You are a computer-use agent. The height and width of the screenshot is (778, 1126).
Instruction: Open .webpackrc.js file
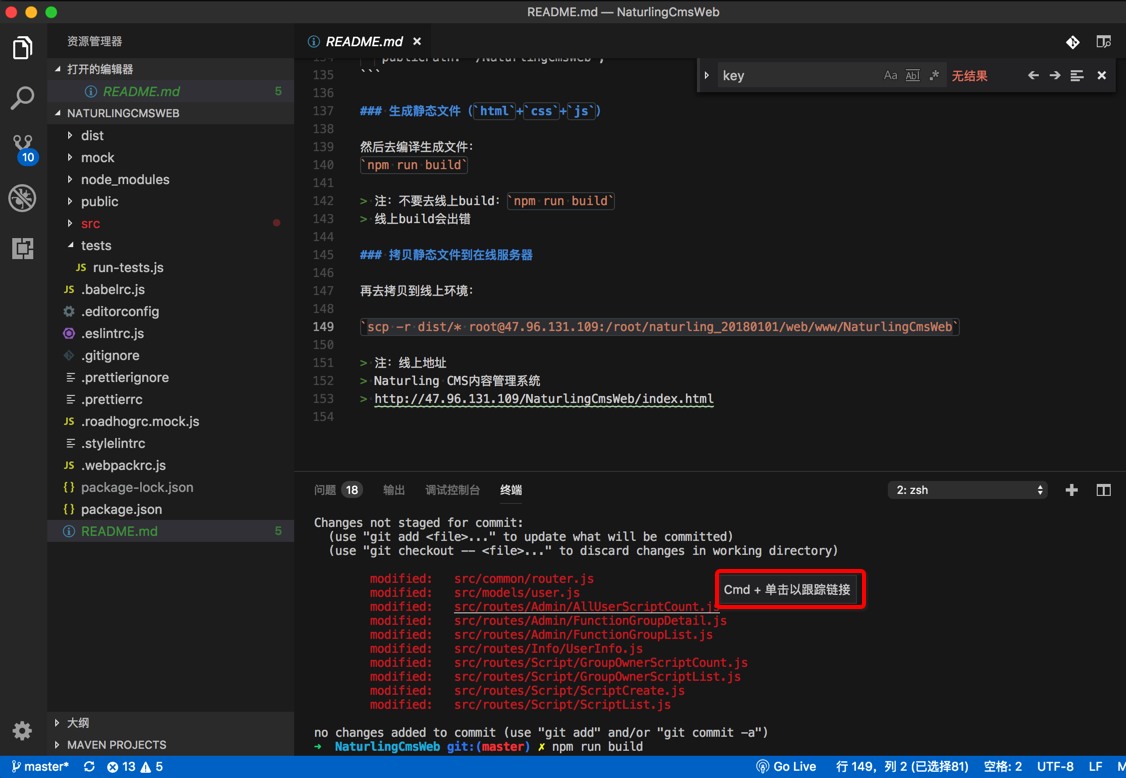tap(170, 466)
